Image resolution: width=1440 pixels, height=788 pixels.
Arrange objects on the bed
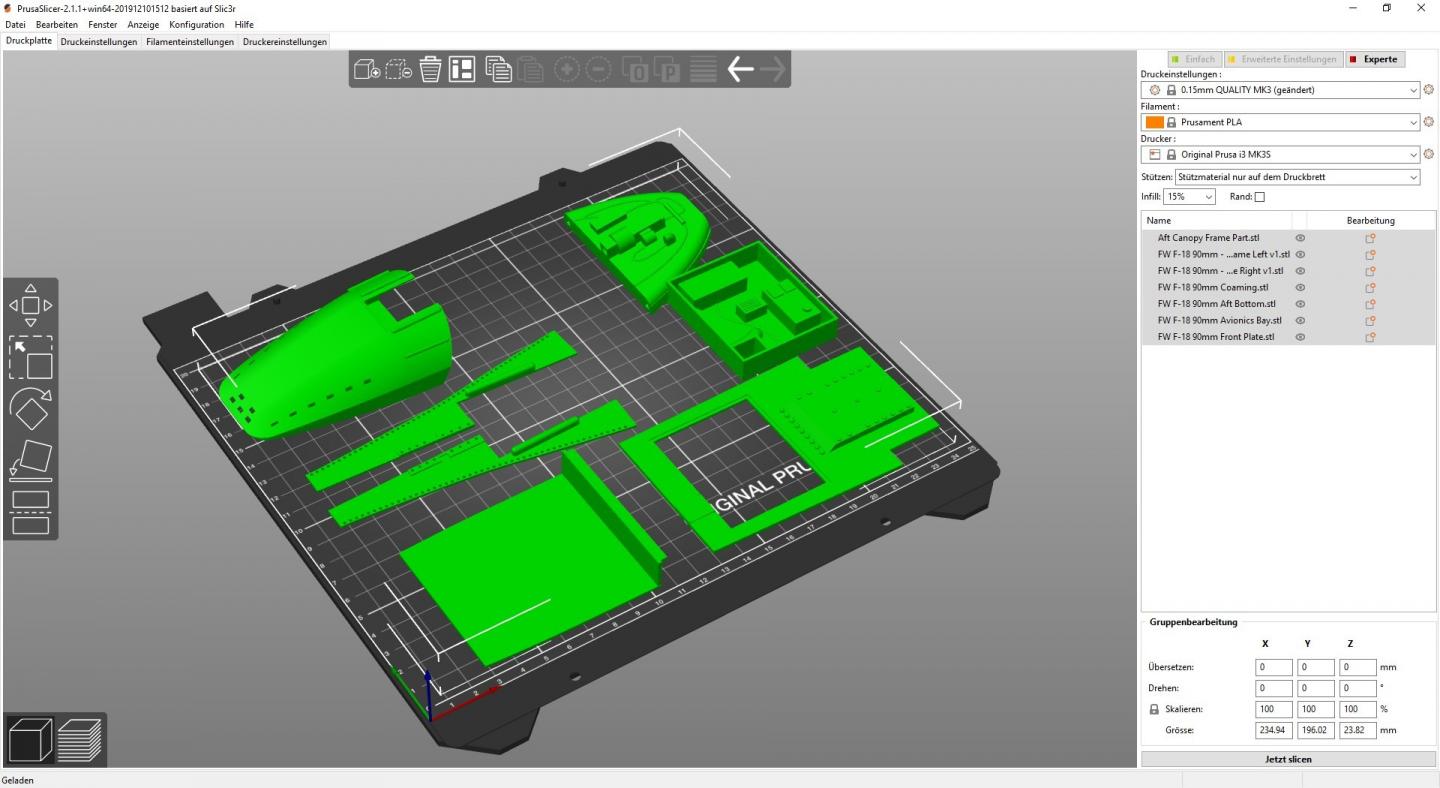coord(462,69)
